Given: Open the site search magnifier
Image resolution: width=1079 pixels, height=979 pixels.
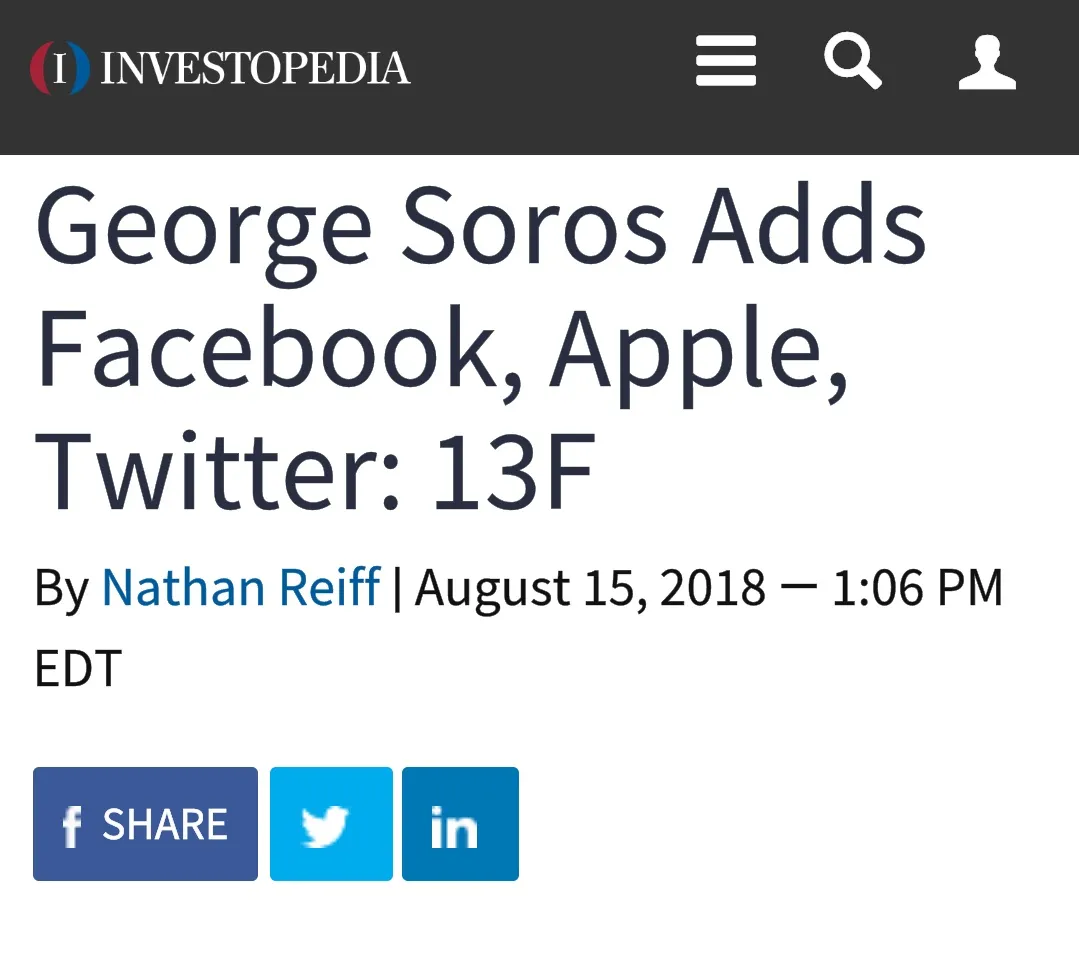Looking at the screenshot, I should coord(853,61).
